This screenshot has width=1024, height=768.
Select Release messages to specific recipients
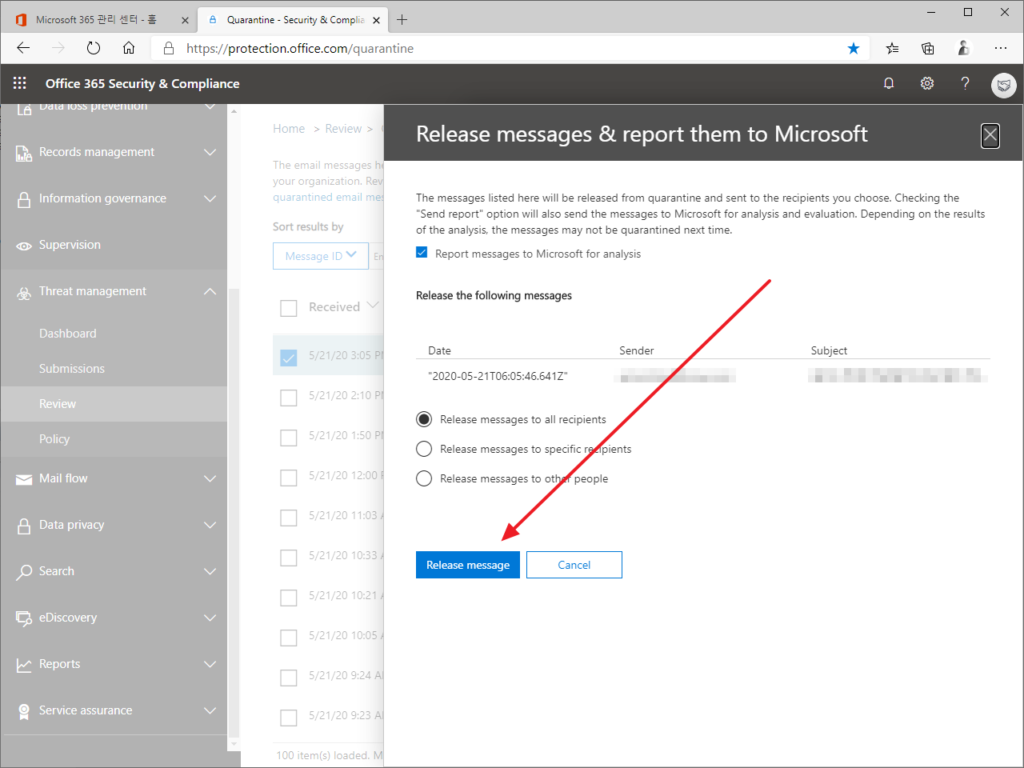click(x=423, y=448)
